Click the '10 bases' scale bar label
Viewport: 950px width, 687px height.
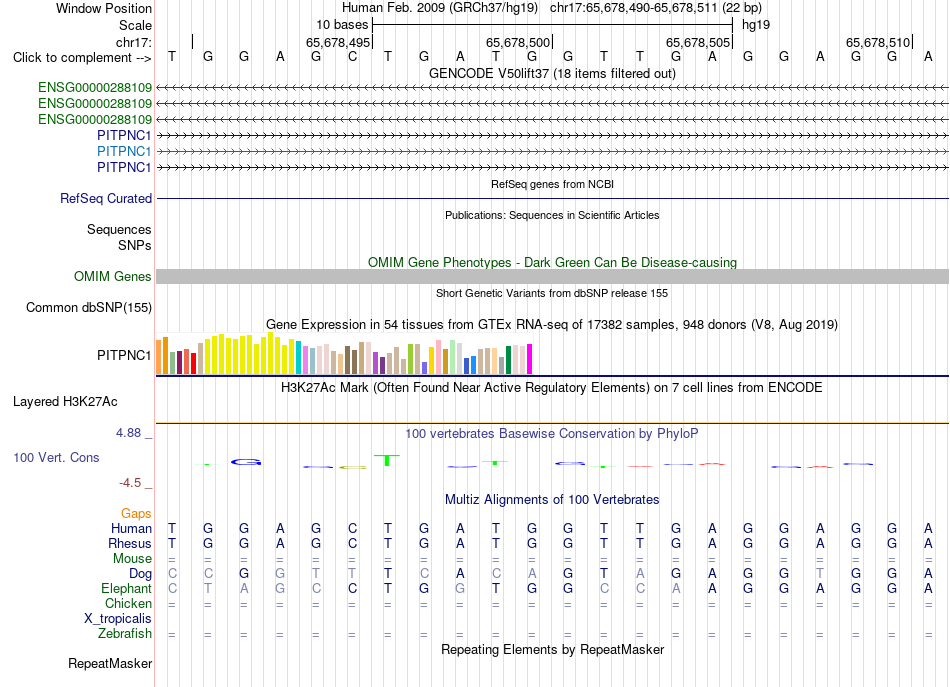coord(342,25)
